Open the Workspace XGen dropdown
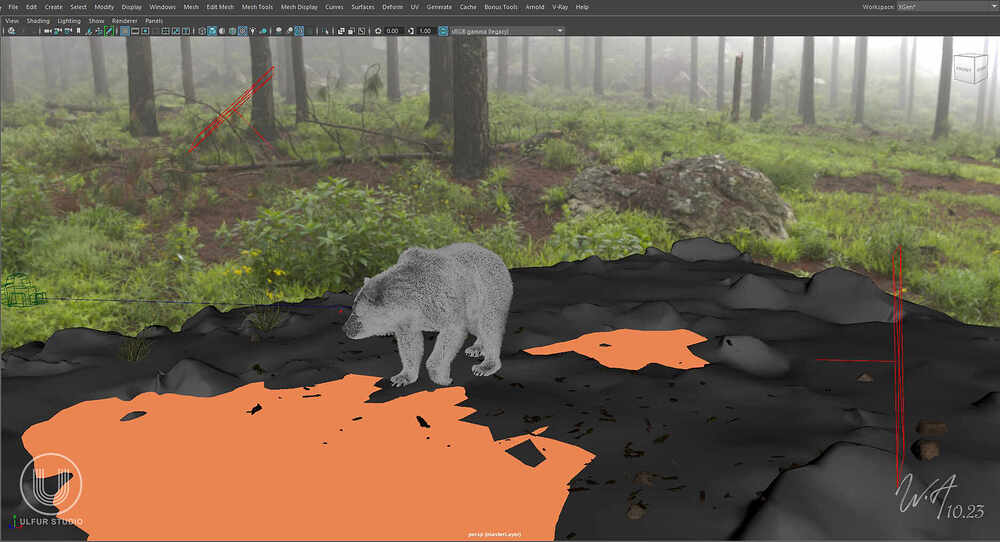 pos(947,7)
